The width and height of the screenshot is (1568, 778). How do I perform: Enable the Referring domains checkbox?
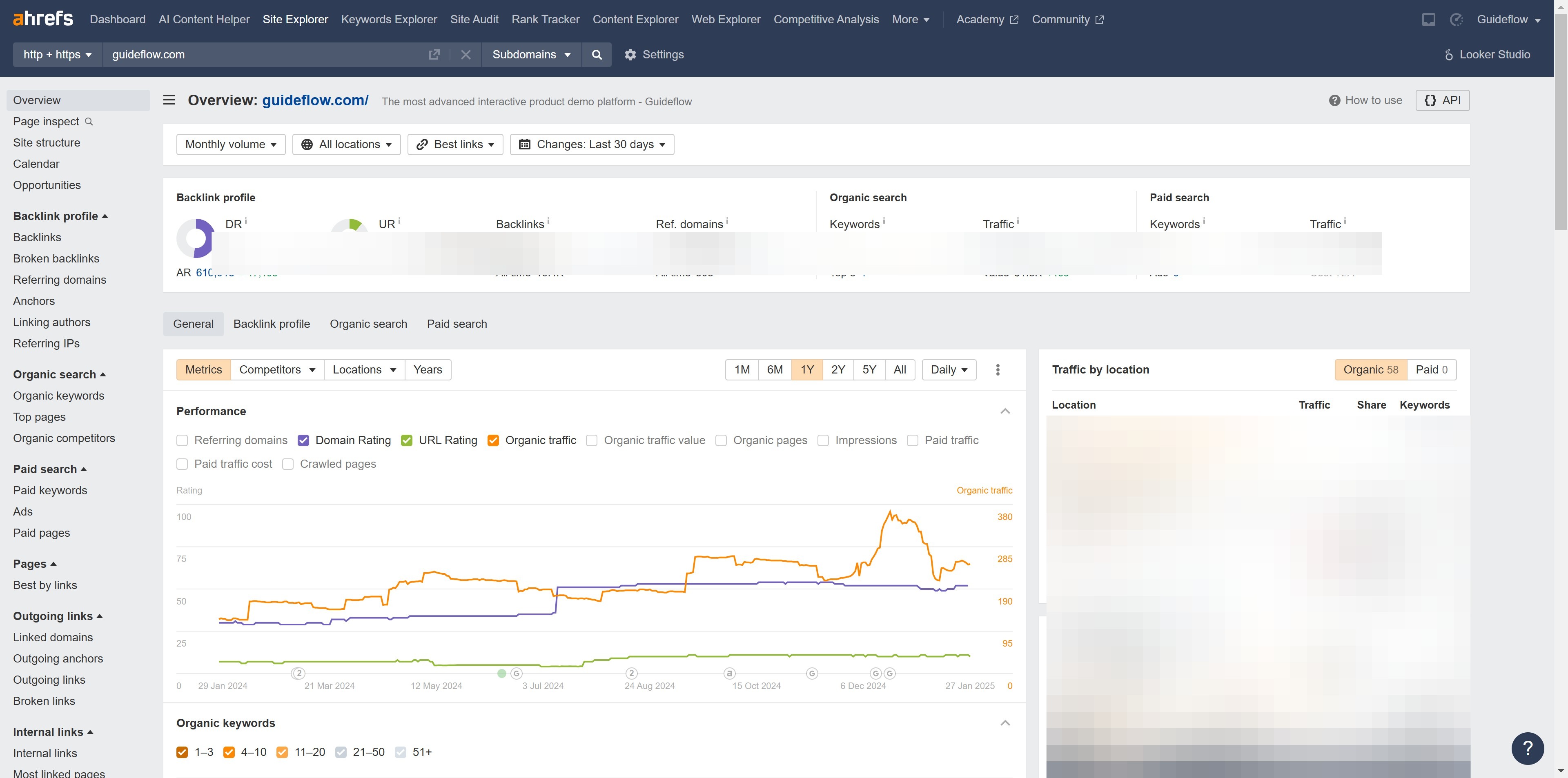(182, 440)
